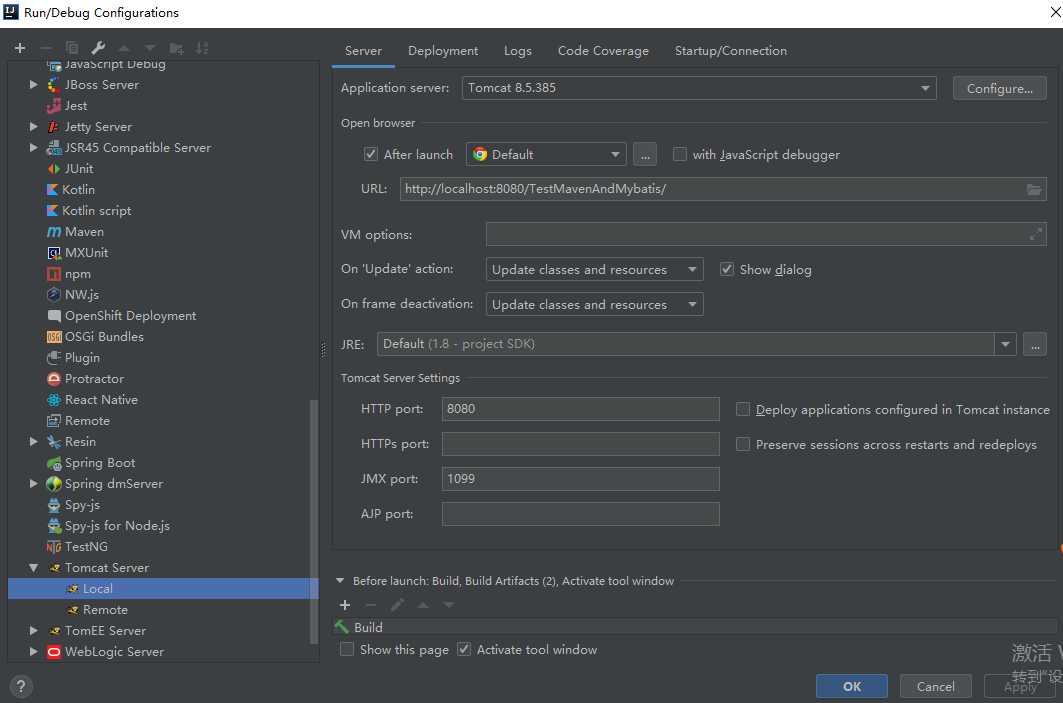
Task: Click the npm icon
Action: (x=54, y=274)
